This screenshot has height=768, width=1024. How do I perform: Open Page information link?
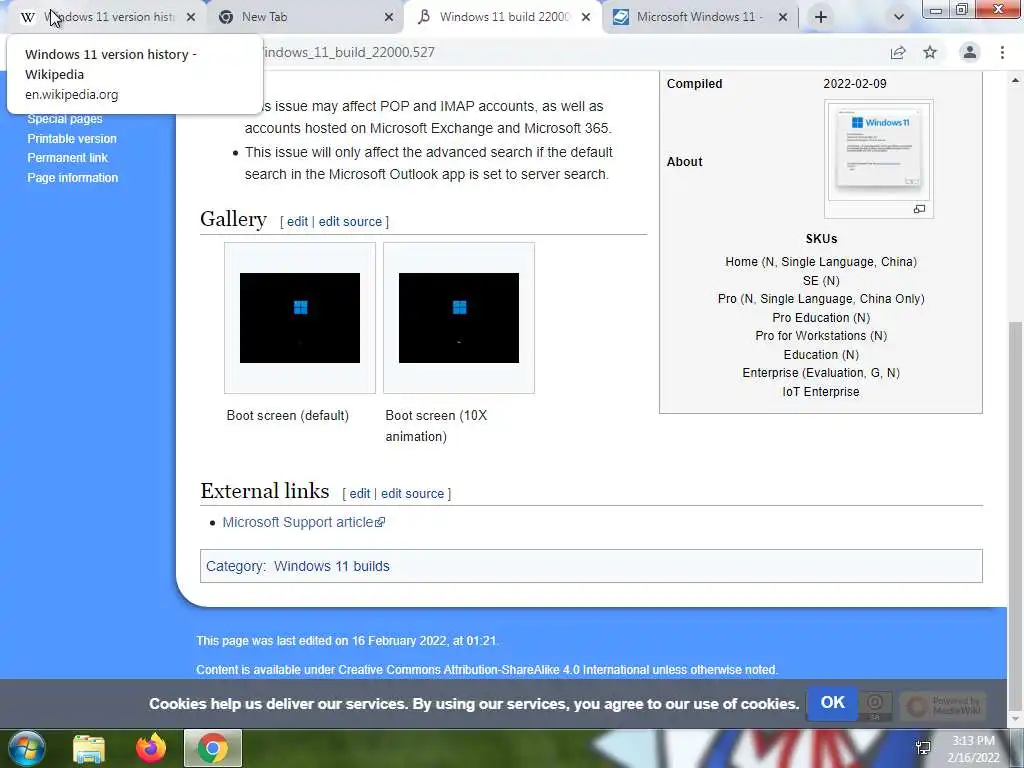[72, 178]
